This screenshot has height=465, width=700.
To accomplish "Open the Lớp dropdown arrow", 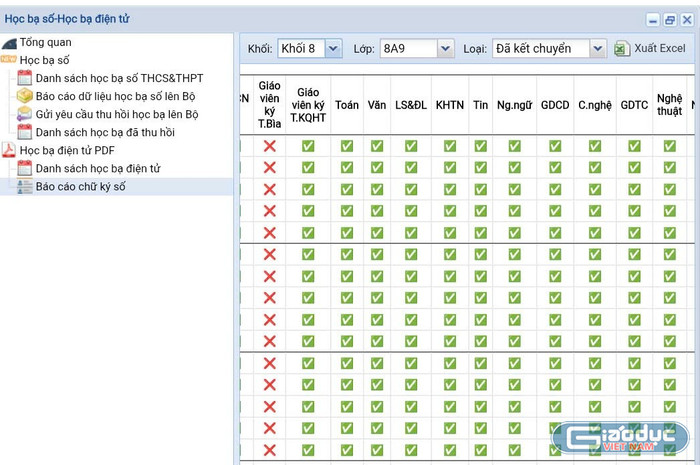I will 445,49.
